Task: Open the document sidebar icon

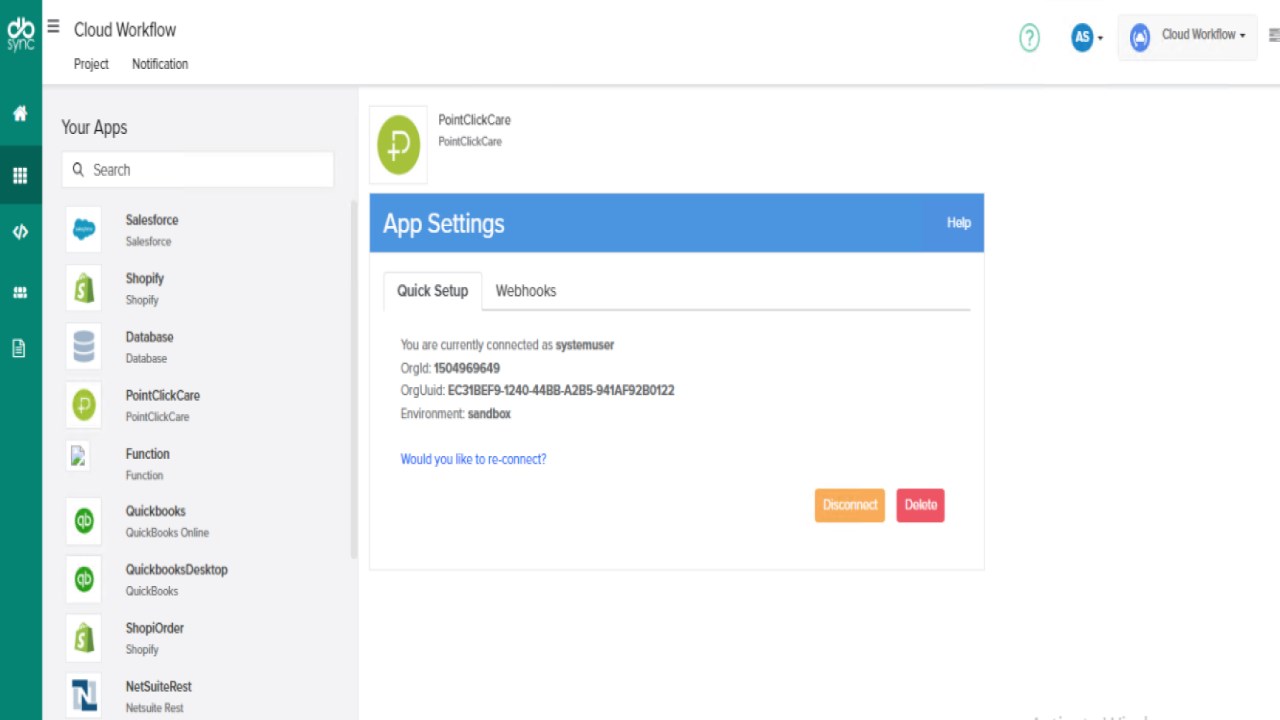Action: tap(19, 349)
